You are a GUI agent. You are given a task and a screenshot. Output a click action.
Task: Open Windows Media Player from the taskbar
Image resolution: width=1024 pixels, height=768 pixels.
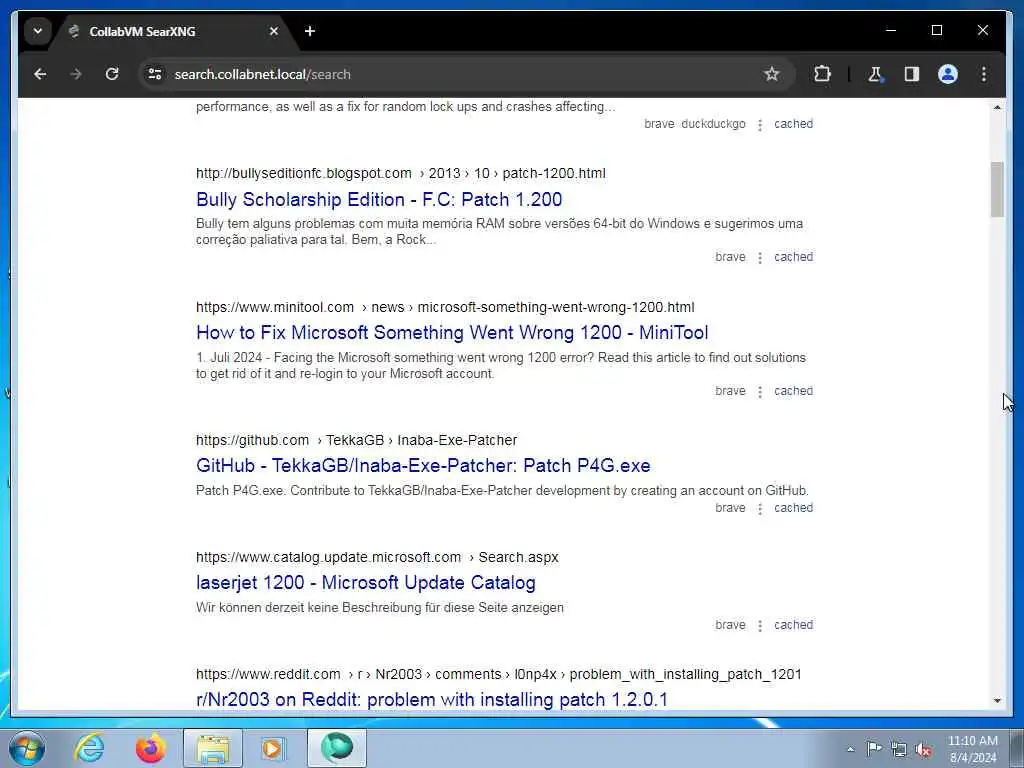click(x=273, y=748)
